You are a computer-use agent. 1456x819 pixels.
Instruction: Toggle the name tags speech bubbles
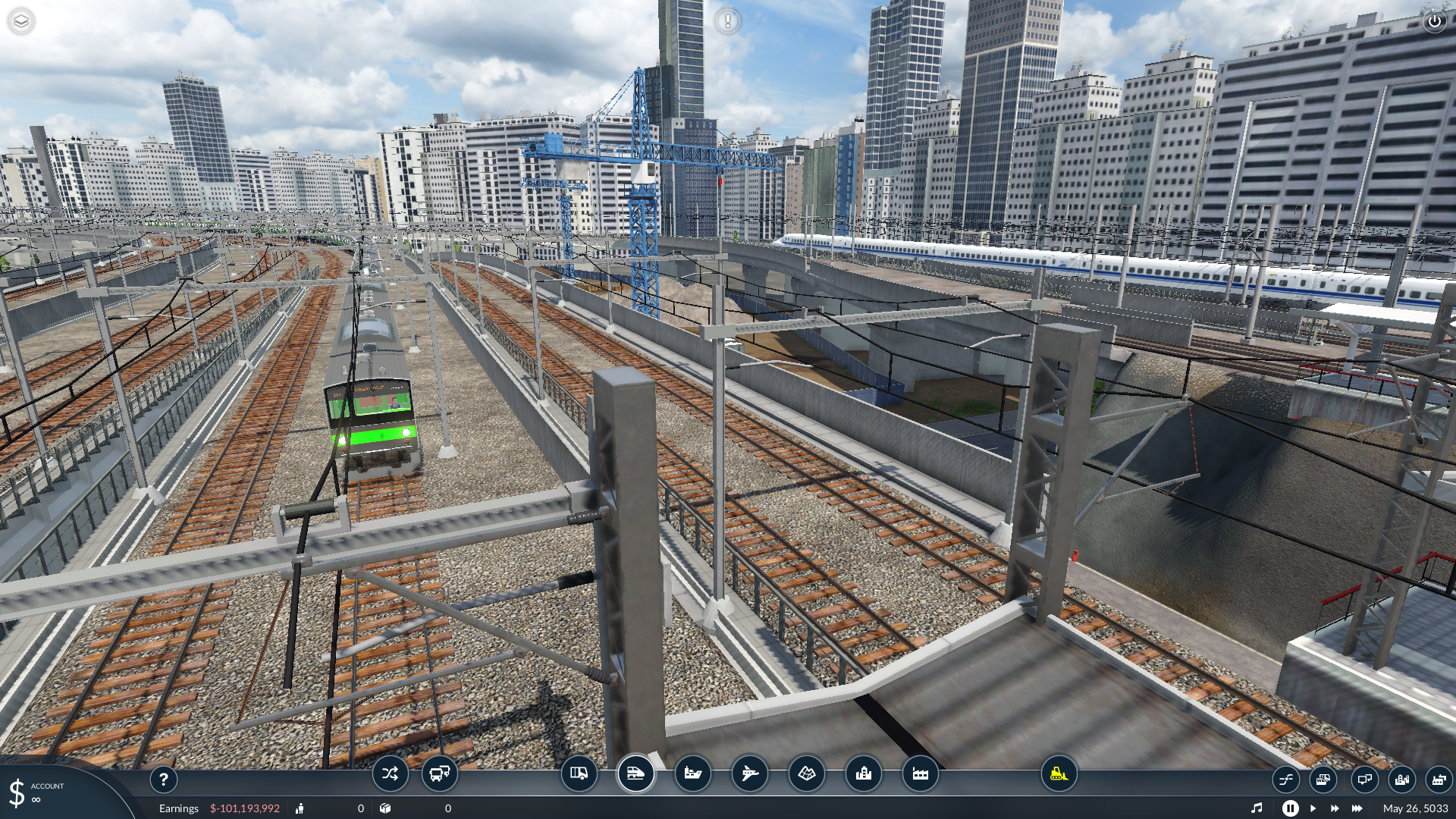click(x=1364, y=779)
